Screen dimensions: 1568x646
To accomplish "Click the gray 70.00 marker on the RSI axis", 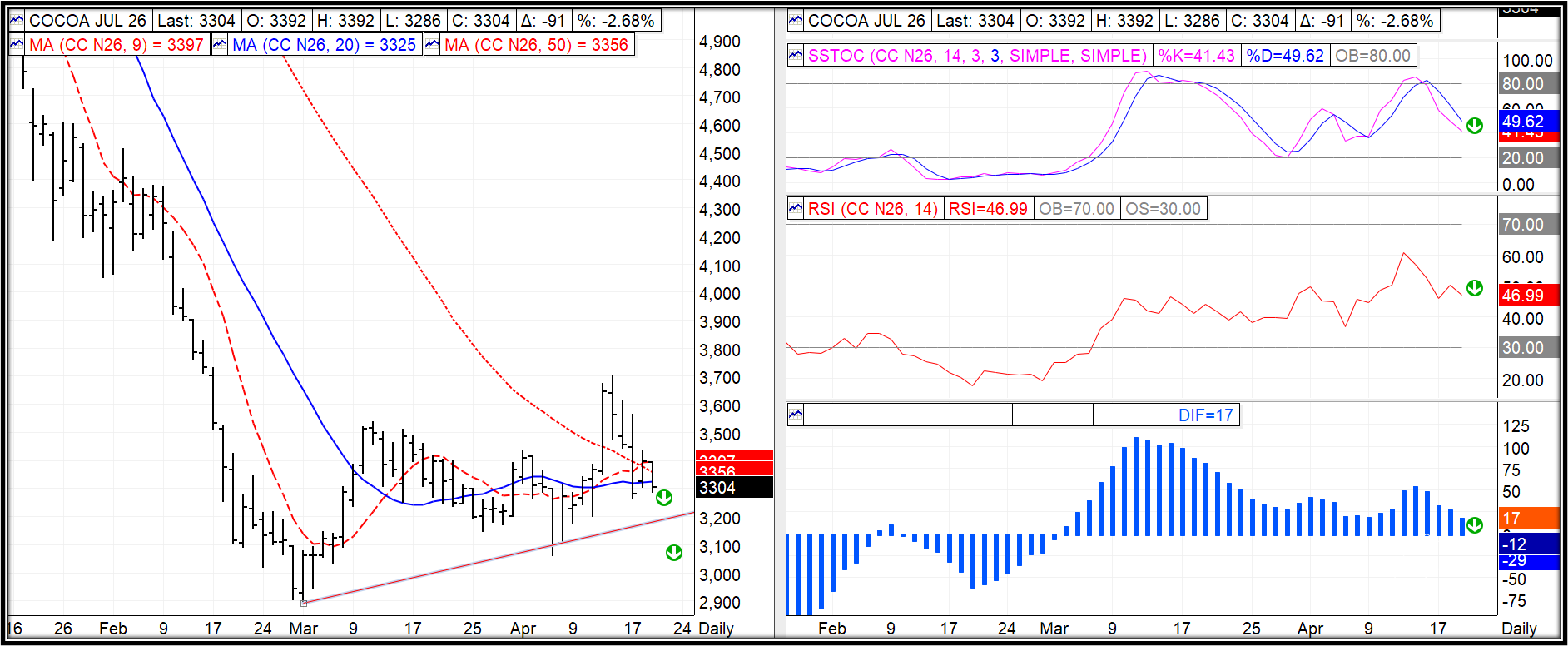I will (x=1530, y=225).
